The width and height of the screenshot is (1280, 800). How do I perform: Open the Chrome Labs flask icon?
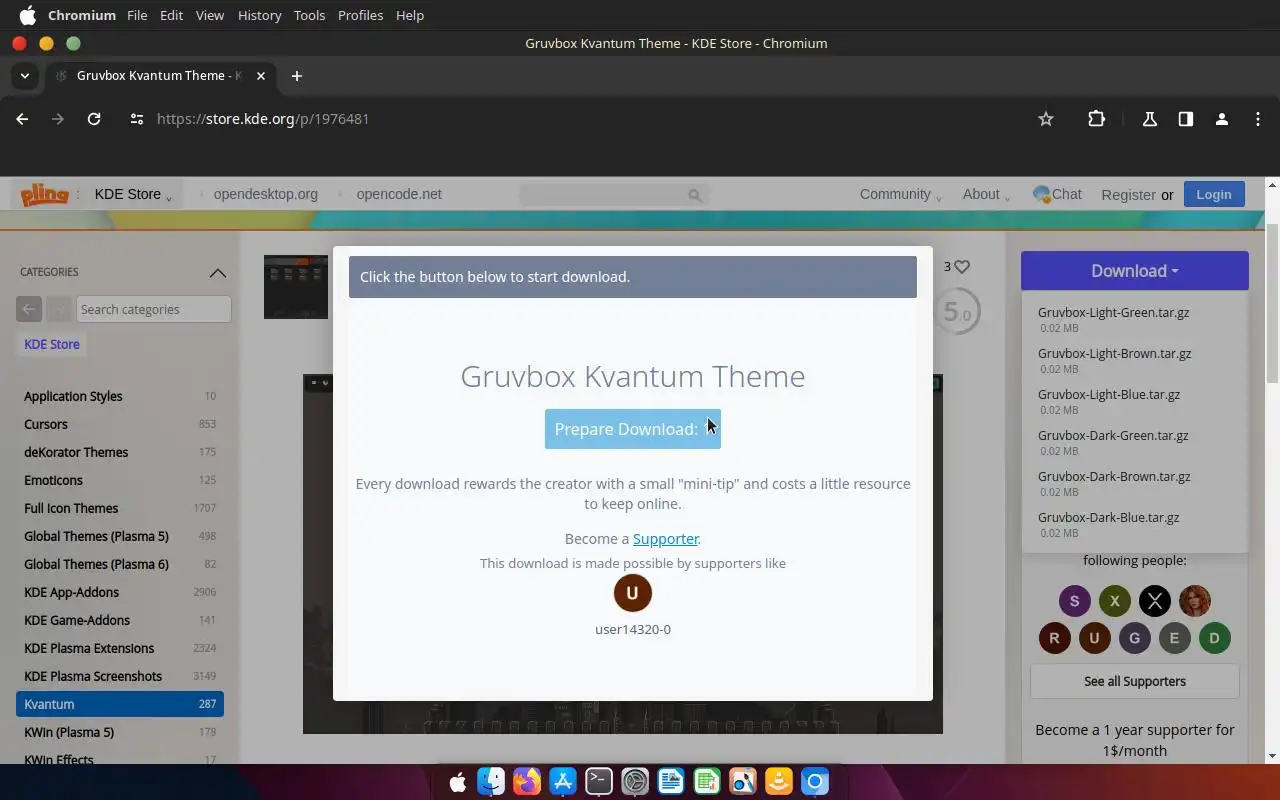pyautogui.click(x=1150, y=119)
